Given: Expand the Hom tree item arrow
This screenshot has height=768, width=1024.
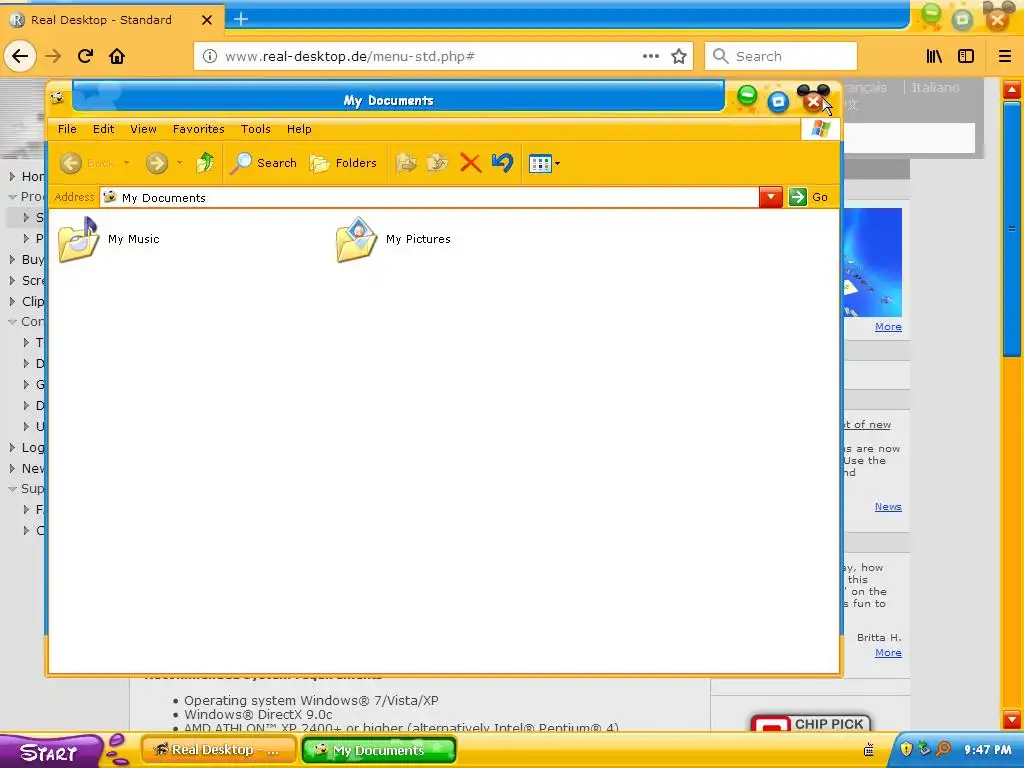Looking at the screenshot, I should 12,176.
